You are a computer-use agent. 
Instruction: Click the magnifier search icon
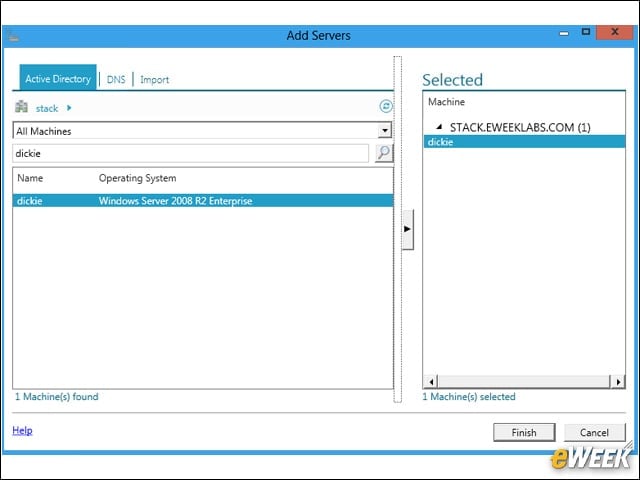click(384, 153)
